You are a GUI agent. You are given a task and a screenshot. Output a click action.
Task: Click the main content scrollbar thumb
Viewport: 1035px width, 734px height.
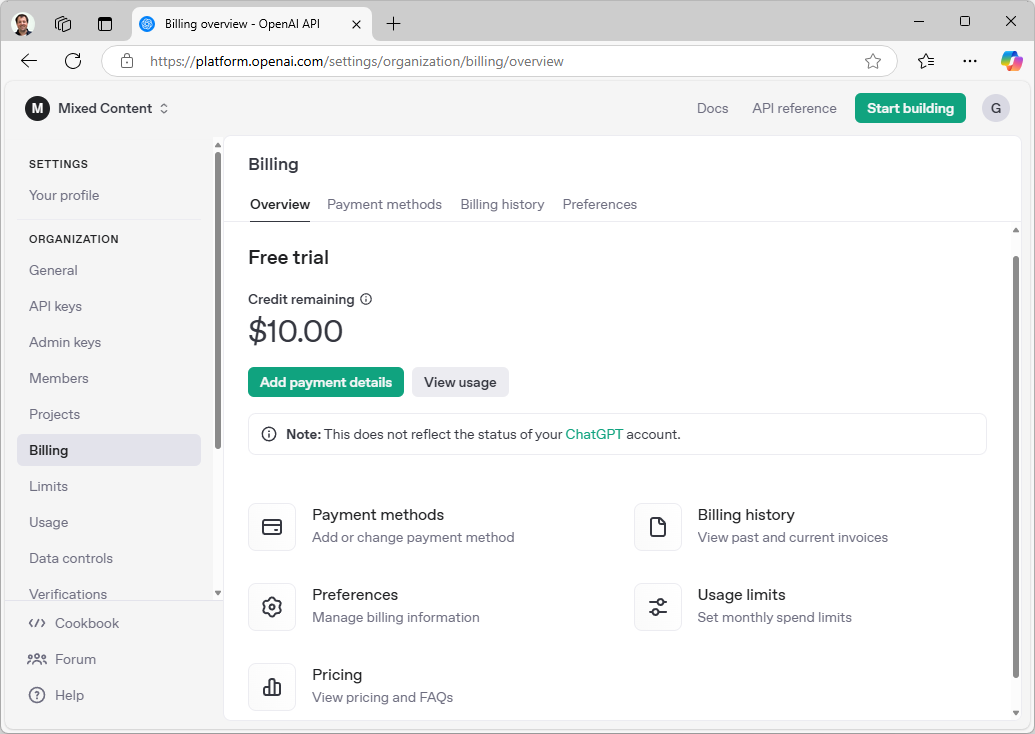tap(1016, 466)
